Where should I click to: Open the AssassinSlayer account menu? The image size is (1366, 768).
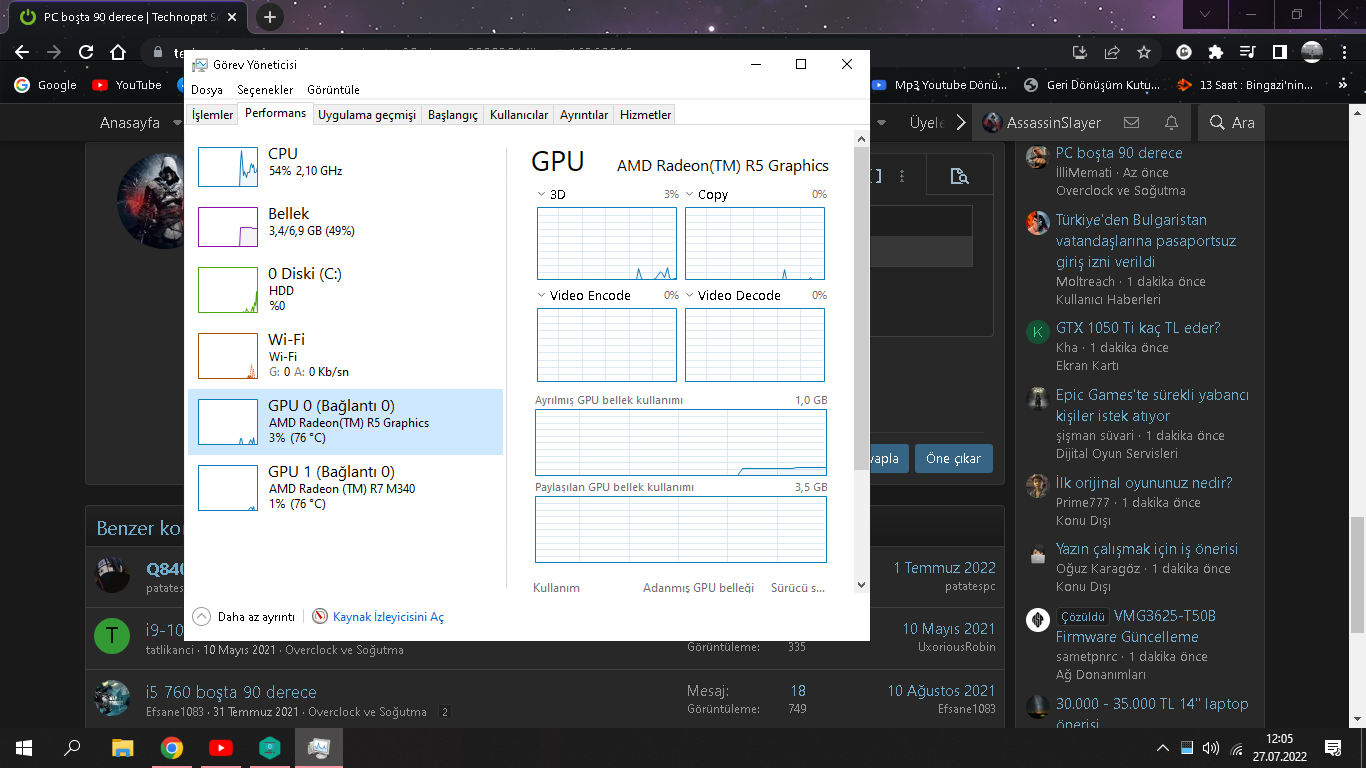[x=1041, y=122]
